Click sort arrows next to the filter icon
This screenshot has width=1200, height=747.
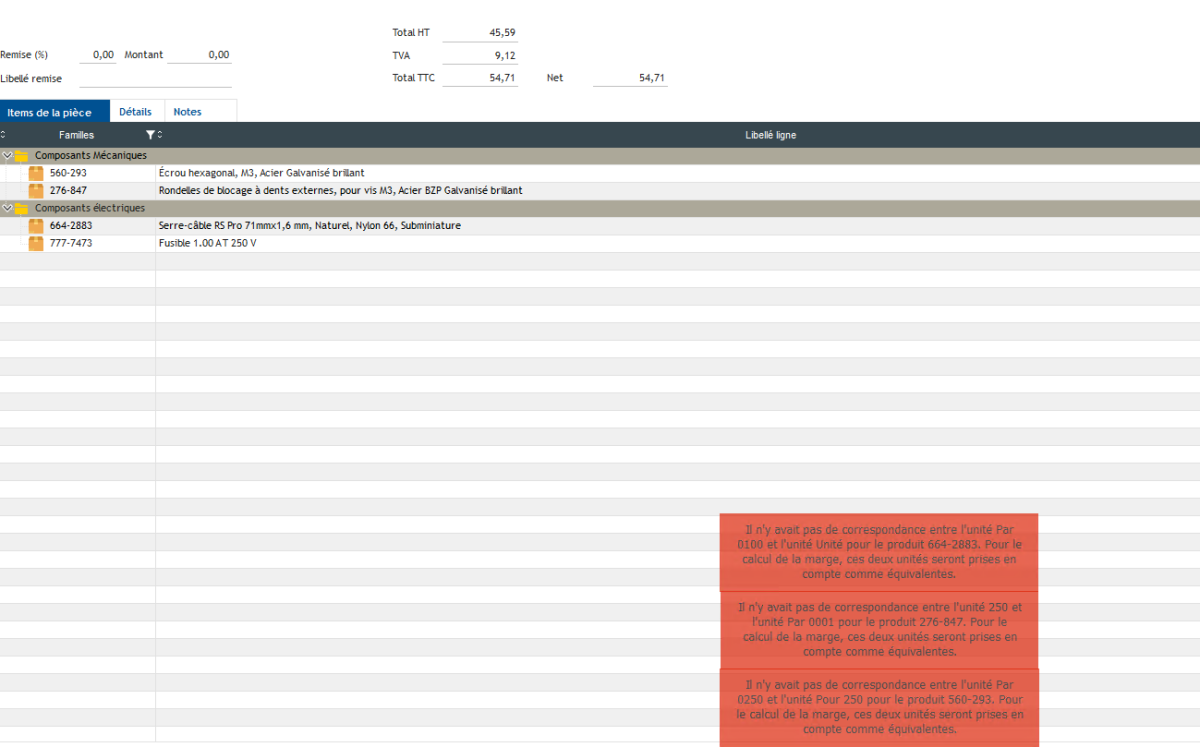160,135
